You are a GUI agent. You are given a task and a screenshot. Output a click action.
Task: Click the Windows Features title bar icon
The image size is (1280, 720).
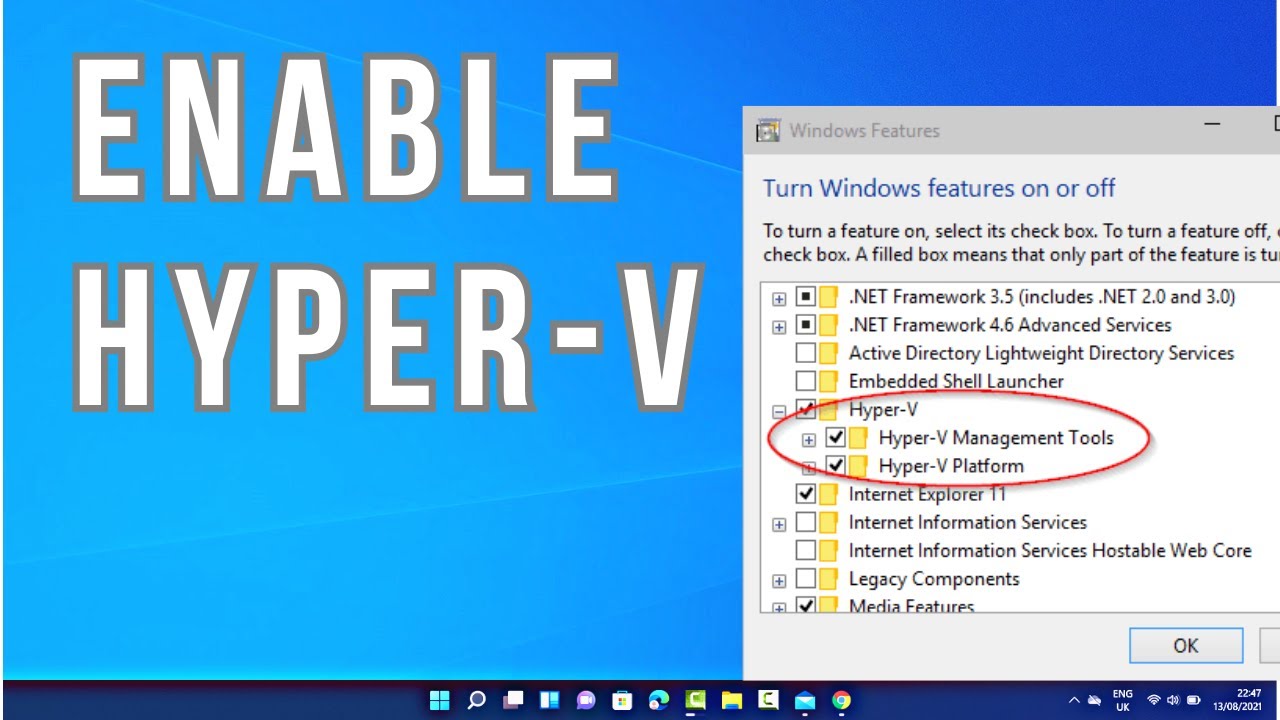click(768, 130)
